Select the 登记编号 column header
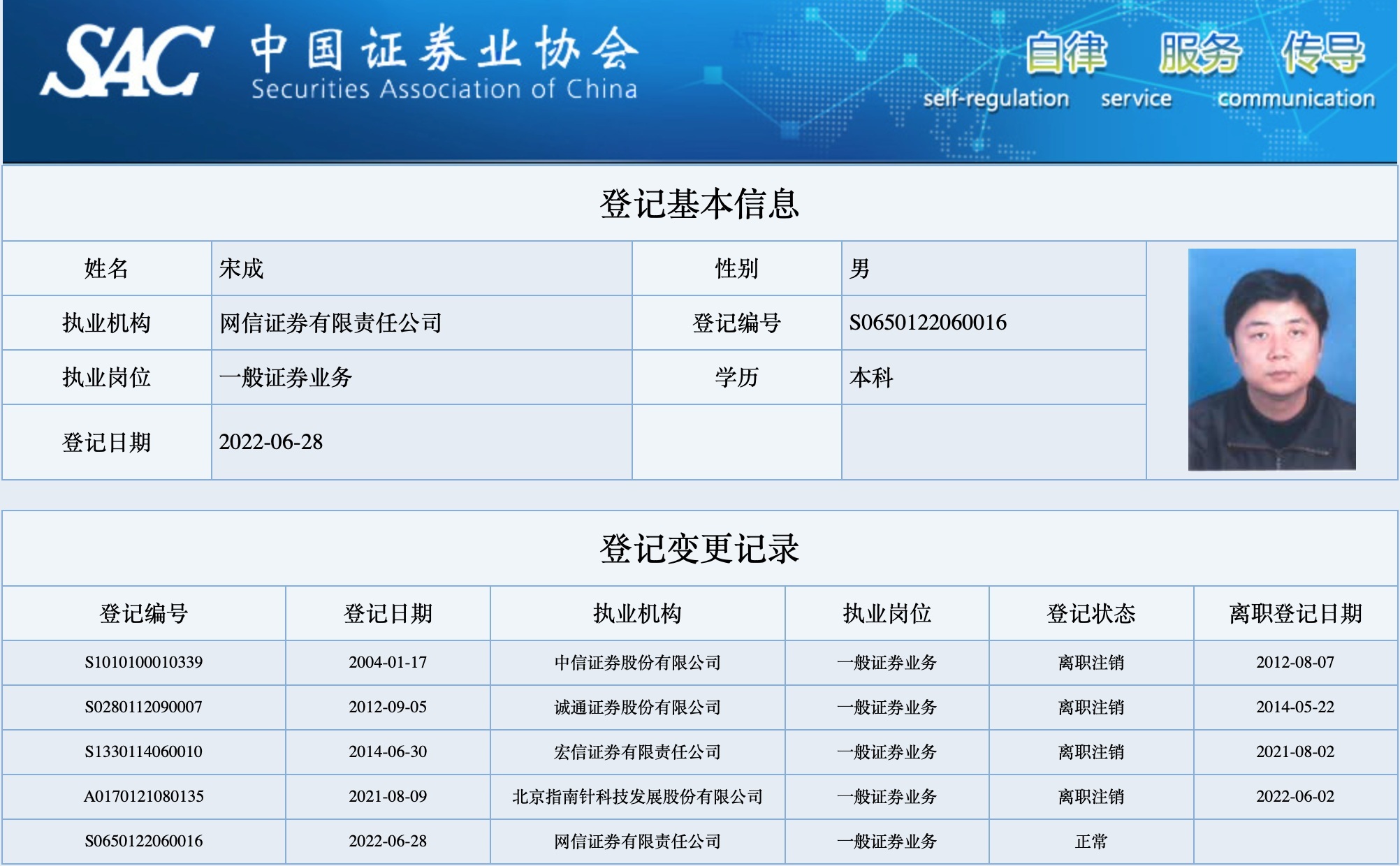1400x866 pixels. [145, 615]
